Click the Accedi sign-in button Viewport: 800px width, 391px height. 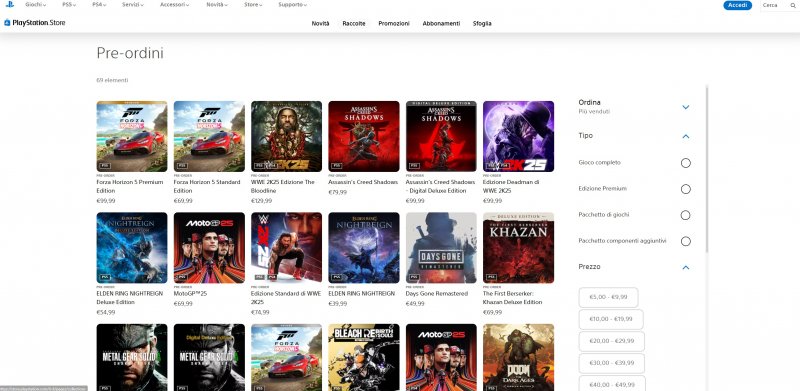(x=737, y=5)
